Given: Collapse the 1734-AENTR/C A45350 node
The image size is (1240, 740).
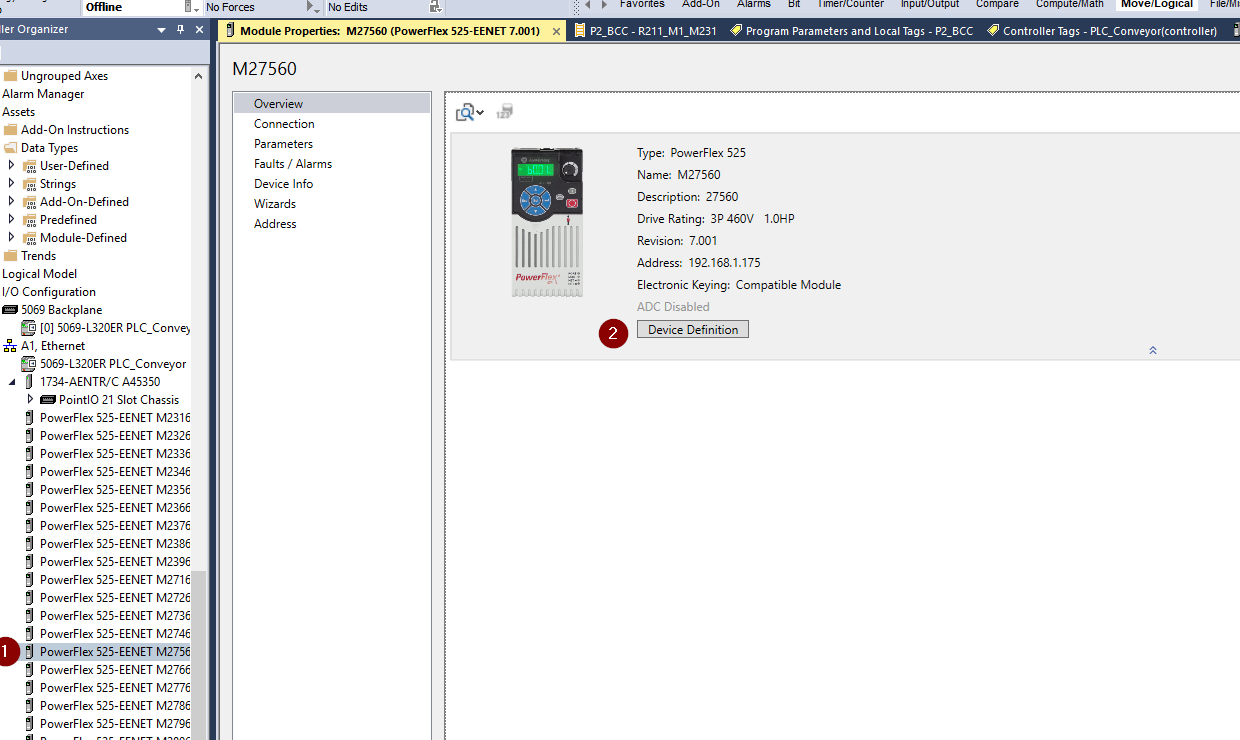Looking at the screenshot, I should coord(11,382).
